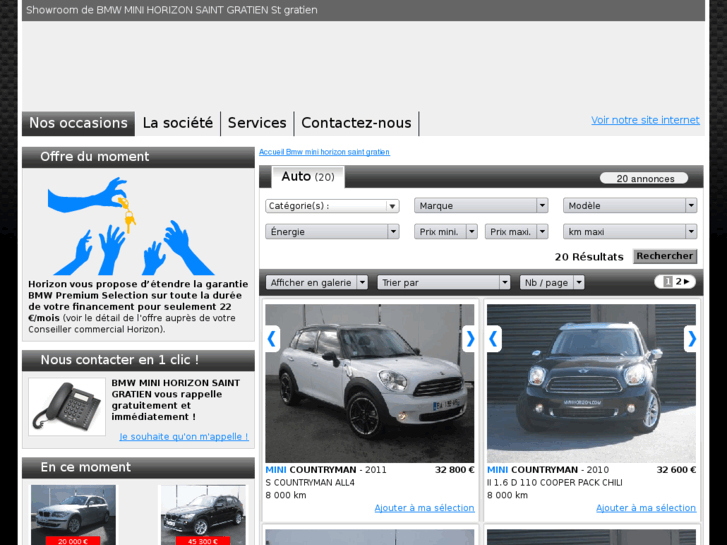Screen dimensions: 727x545
Task: Open MINI COUNTRYMAN - 2011 listing title
Action: (326, 470)
